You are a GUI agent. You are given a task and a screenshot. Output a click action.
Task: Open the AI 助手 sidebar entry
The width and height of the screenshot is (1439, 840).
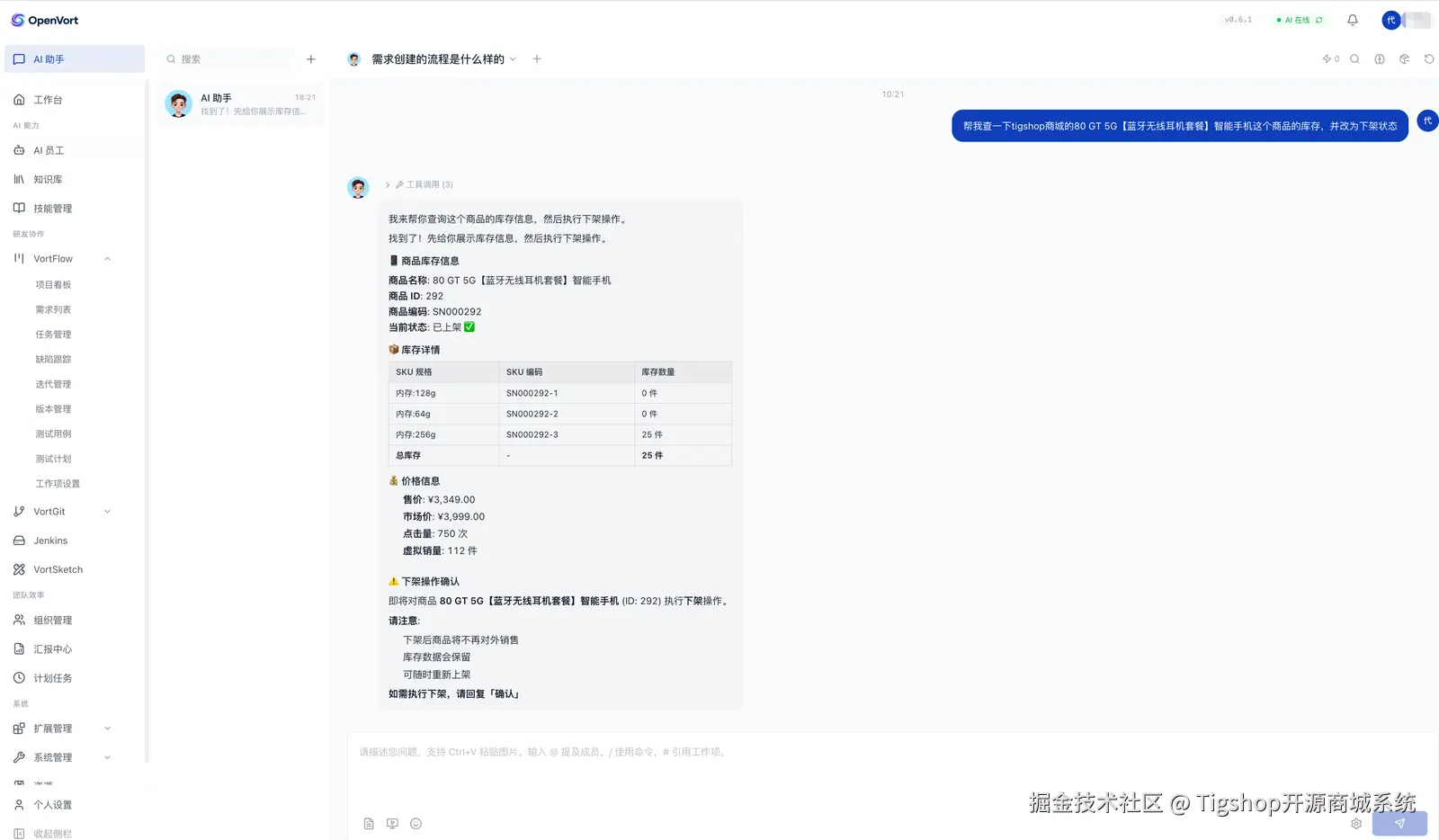(75, 59)
